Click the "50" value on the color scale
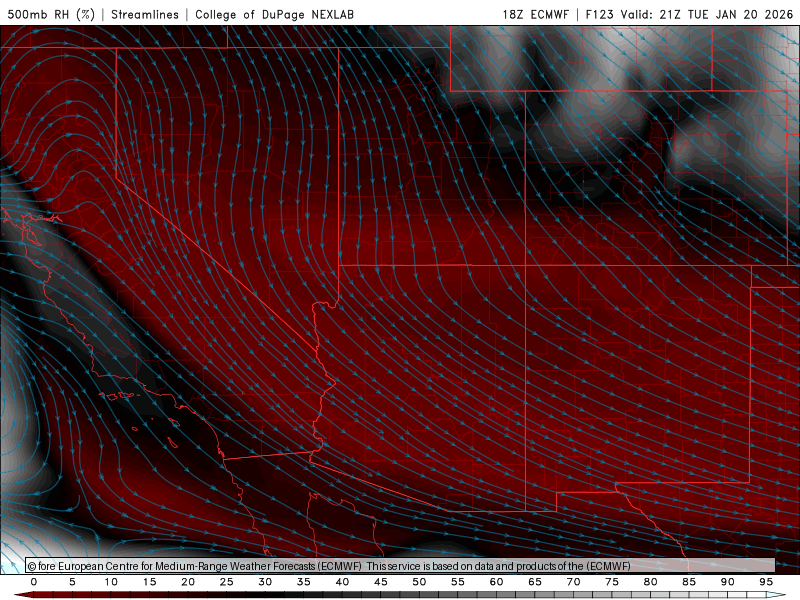Image resolution: width=800 pixels, height=600 pixels. pos(419,582)
